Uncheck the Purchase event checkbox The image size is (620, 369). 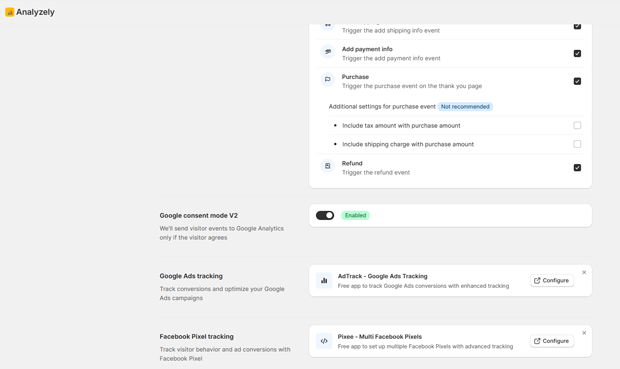tap(577, 81)
